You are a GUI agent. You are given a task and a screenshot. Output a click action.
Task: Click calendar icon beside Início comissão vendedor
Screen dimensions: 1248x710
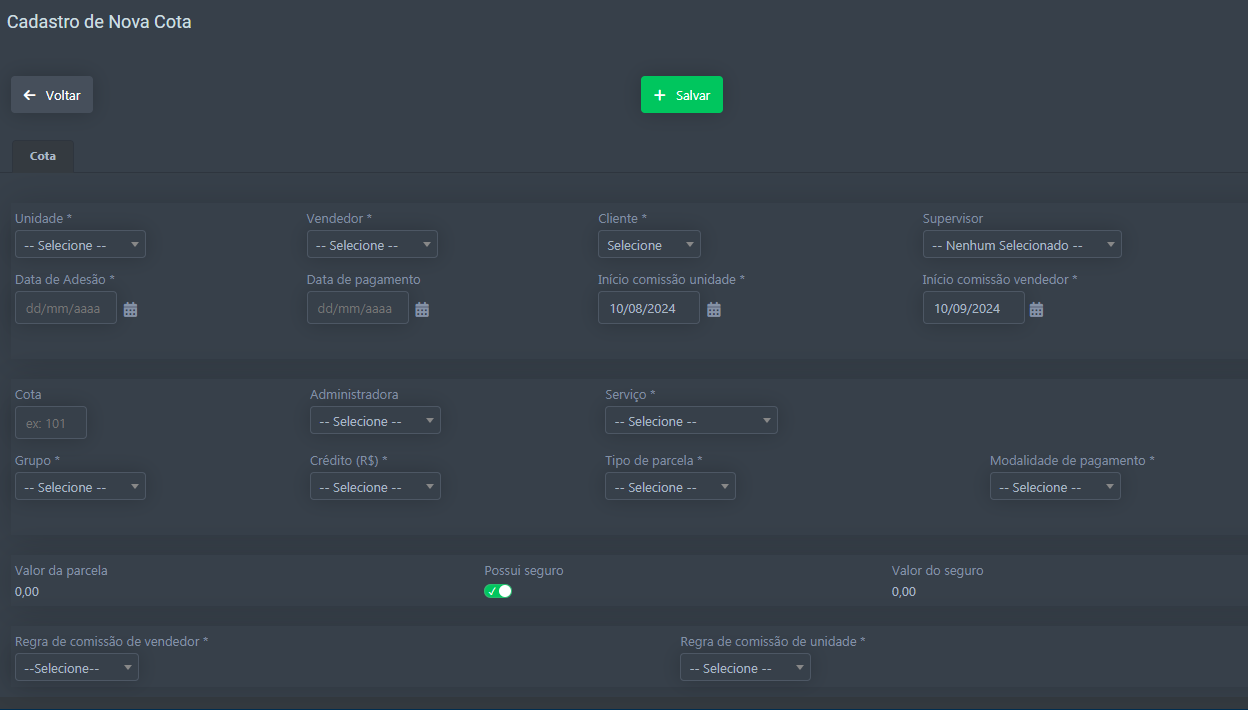click(x=1037, y=310)
